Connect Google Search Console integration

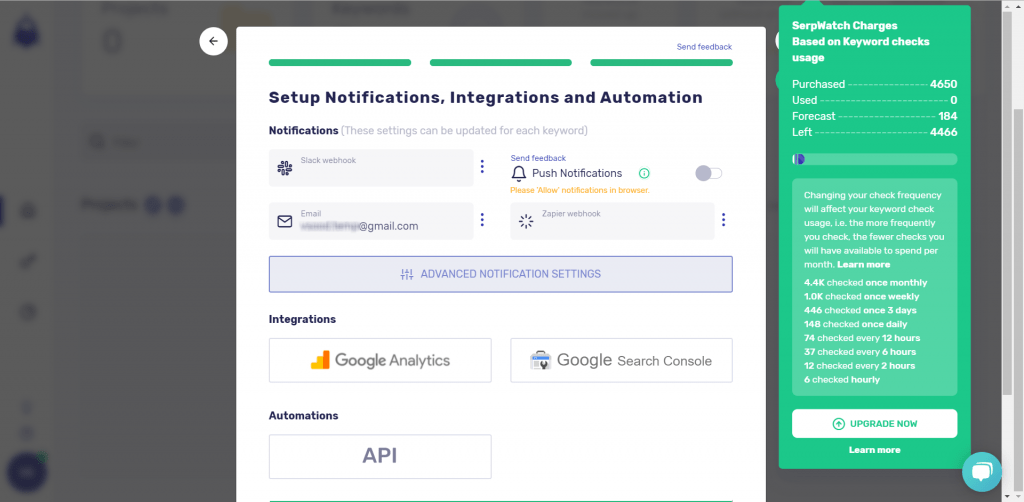pos(621,360)
